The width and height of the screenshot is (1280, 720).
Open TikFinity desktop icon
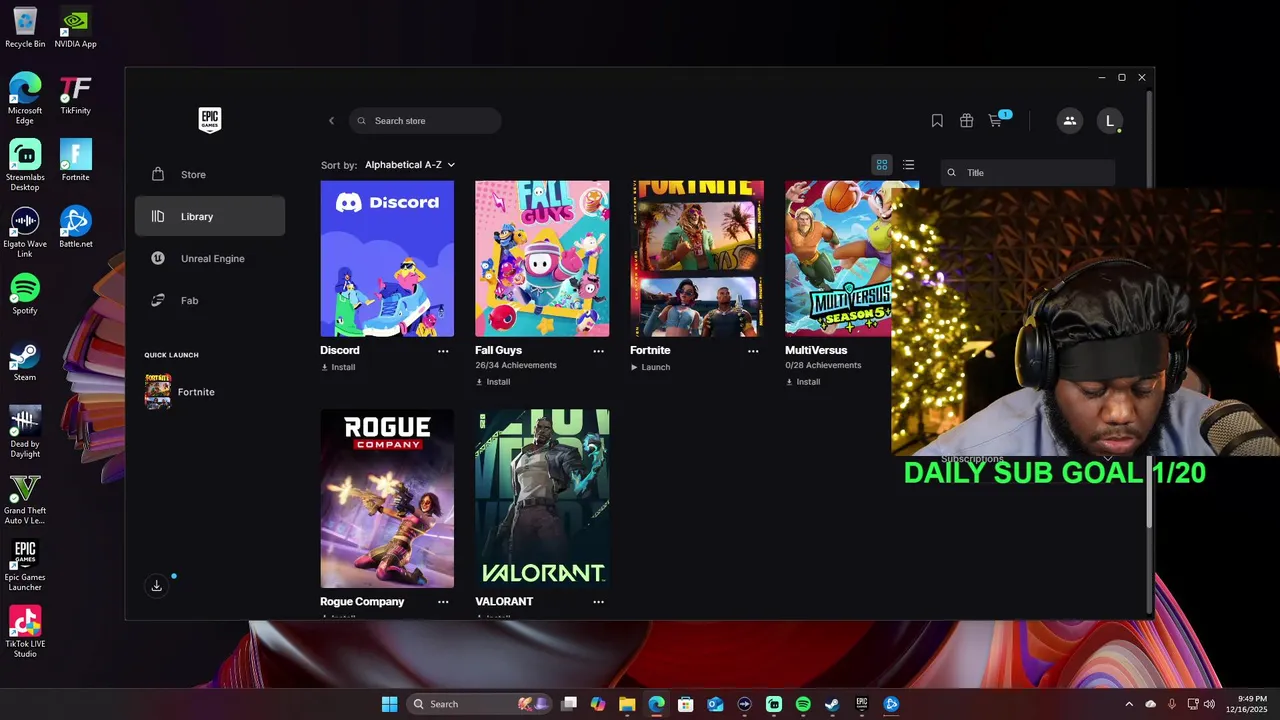click(76, 94)
